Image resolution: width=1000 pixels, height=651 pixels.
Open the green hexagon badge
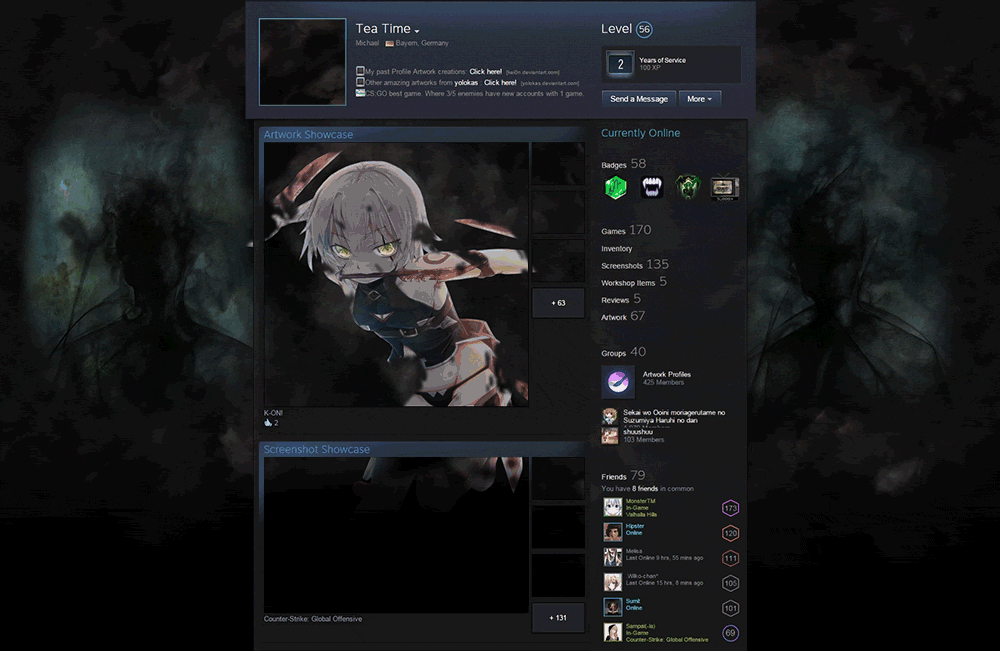[x=615, y=187]
